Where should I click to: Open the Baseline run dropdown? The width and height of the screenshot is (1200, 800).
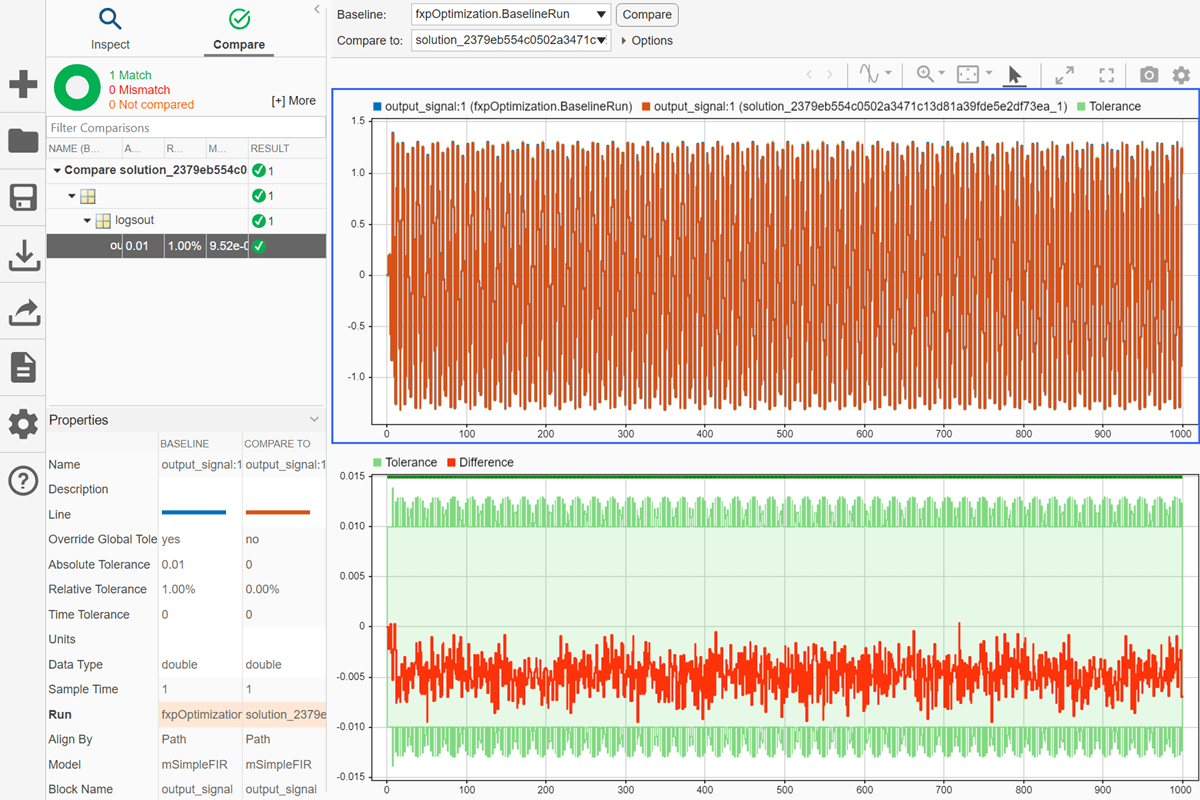pos(511,15)
